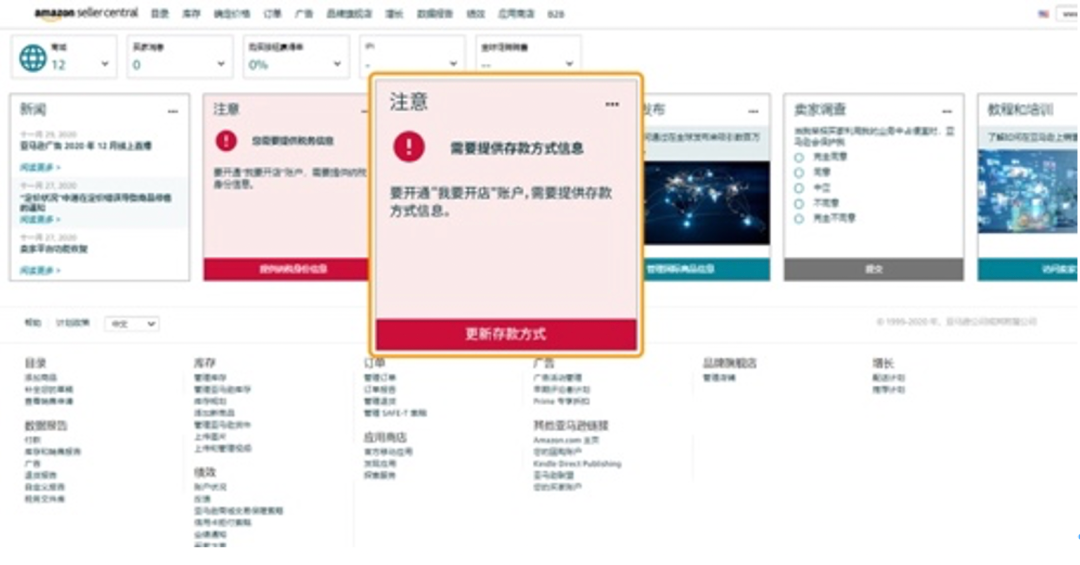The image size is (1080, 565).
Task: Click the US flag icon at top right
Action: [x=1044, y=14]
